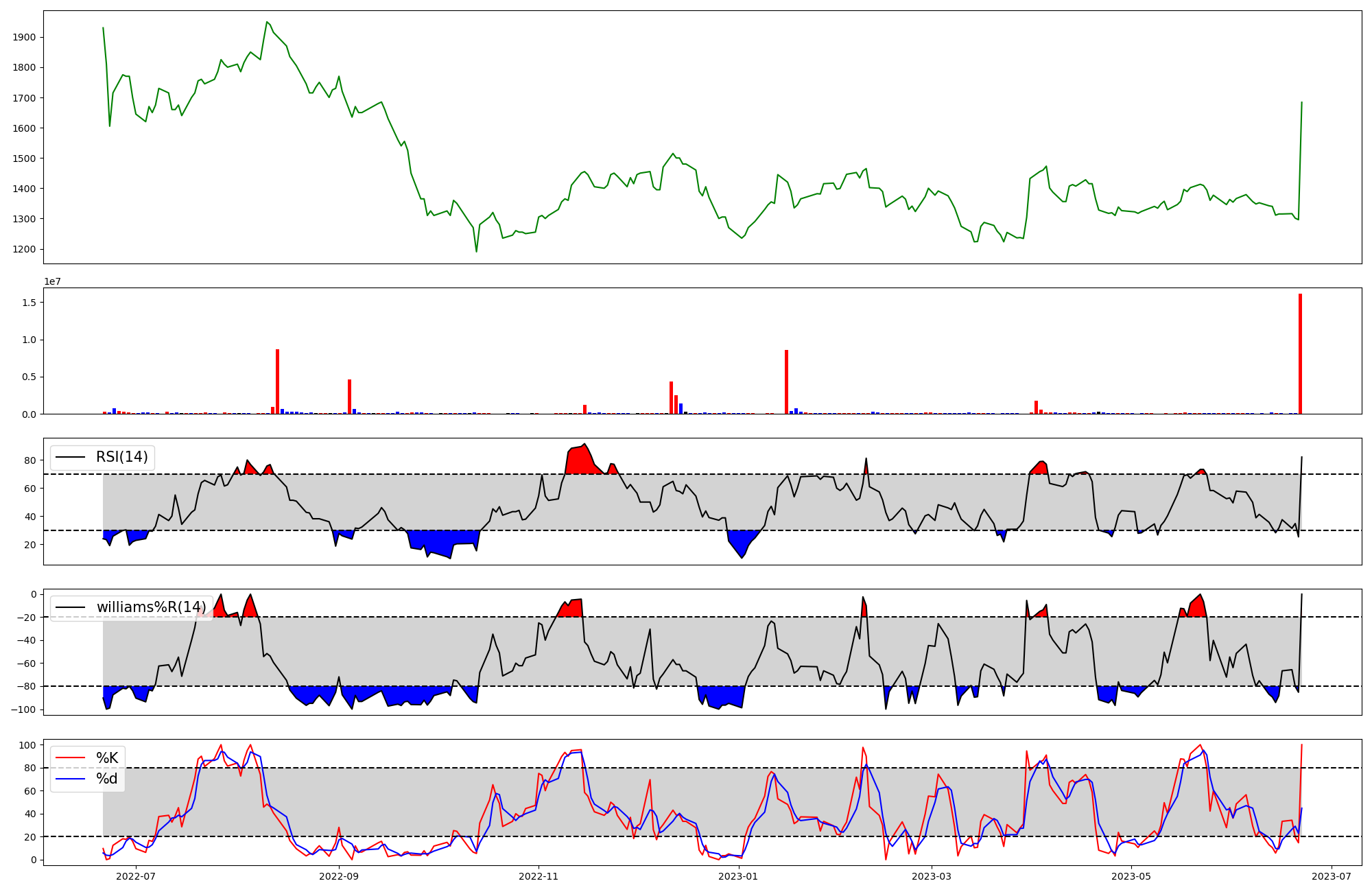The height and width of the screenshot is (892, 1372).
Task: Click the 2023-07 date tick label
Action: [1331, 876]
